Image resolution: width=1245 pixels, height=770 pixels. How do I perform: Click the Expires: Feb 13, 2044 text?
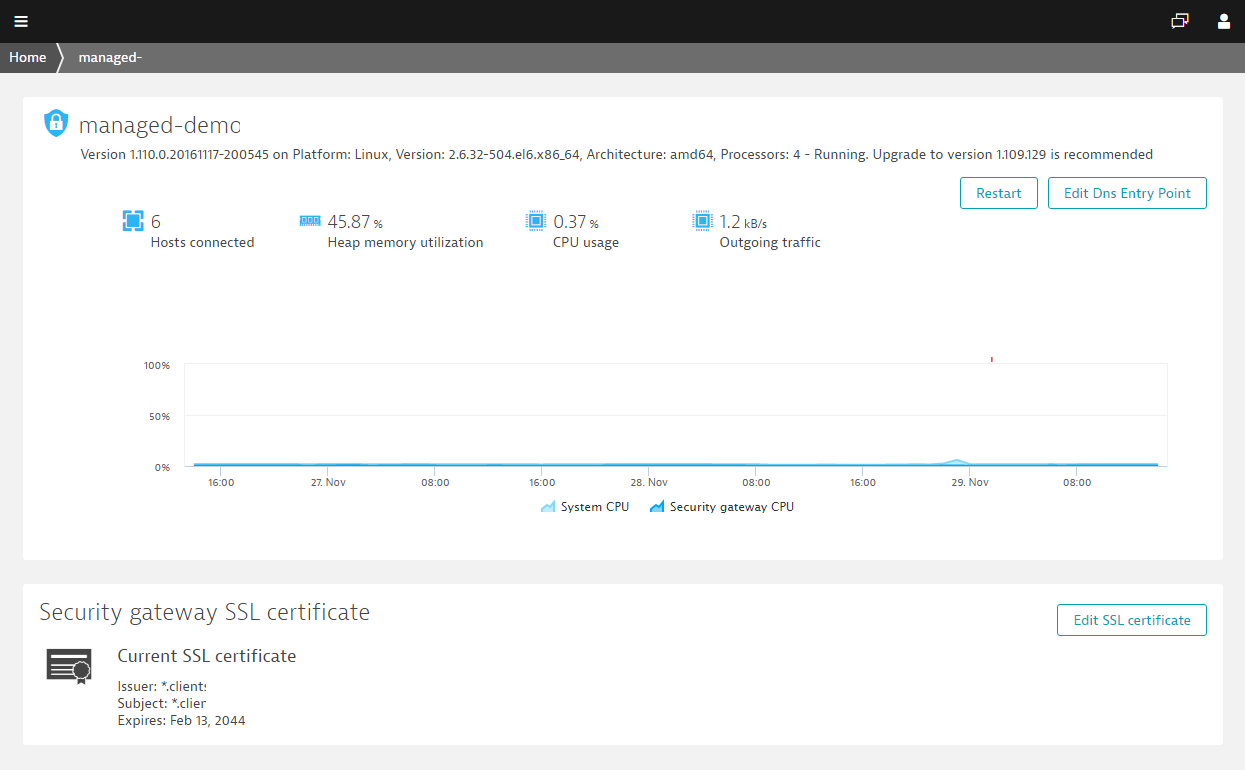point(181,720)
